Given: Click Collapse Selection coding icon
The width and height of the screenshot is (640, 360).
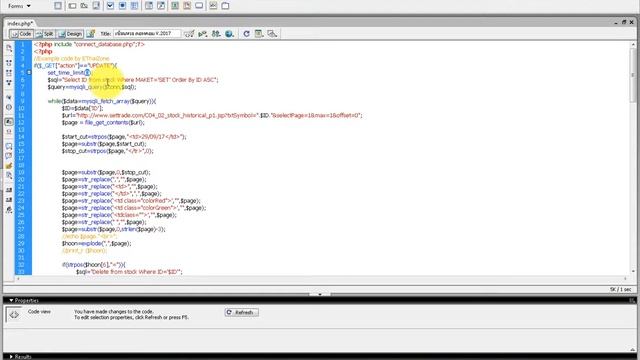Looking at the screenshot, I should pyautogui.click(x=9, y=73).
